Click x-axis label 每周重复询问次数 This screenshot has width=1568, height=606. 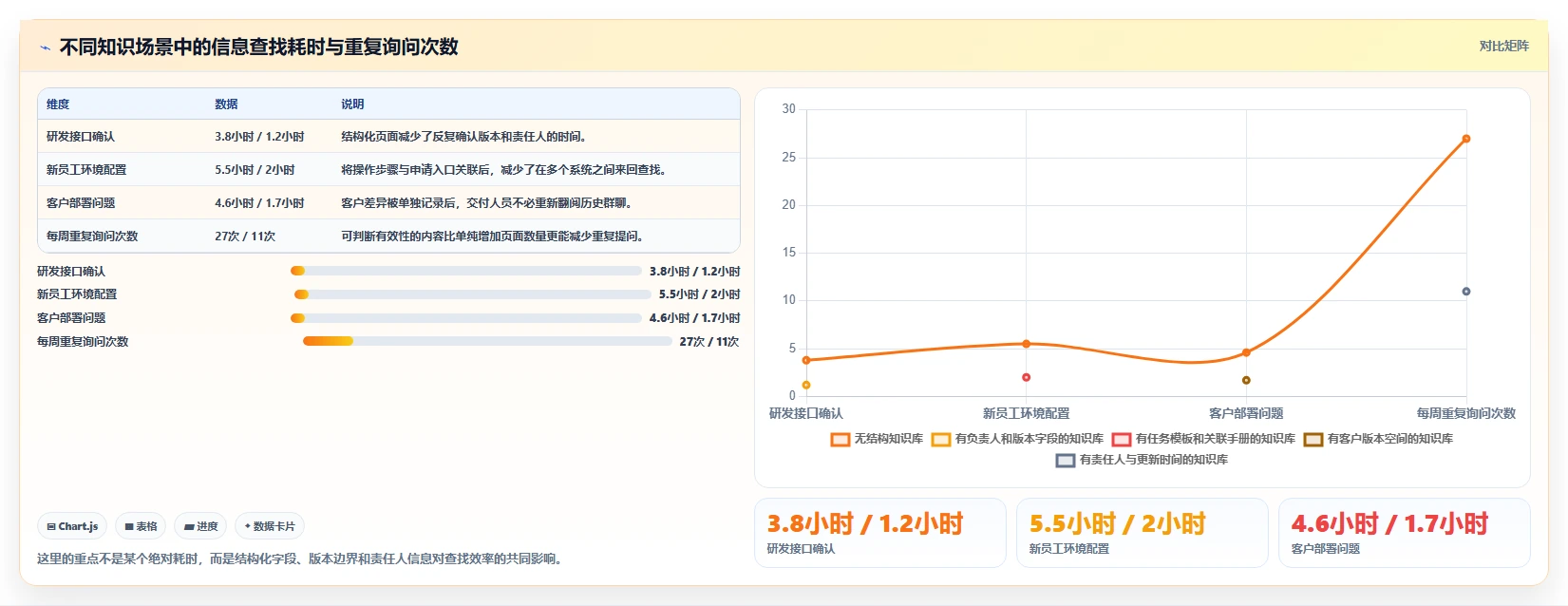pyautogui.click(x=1466, y=413)
